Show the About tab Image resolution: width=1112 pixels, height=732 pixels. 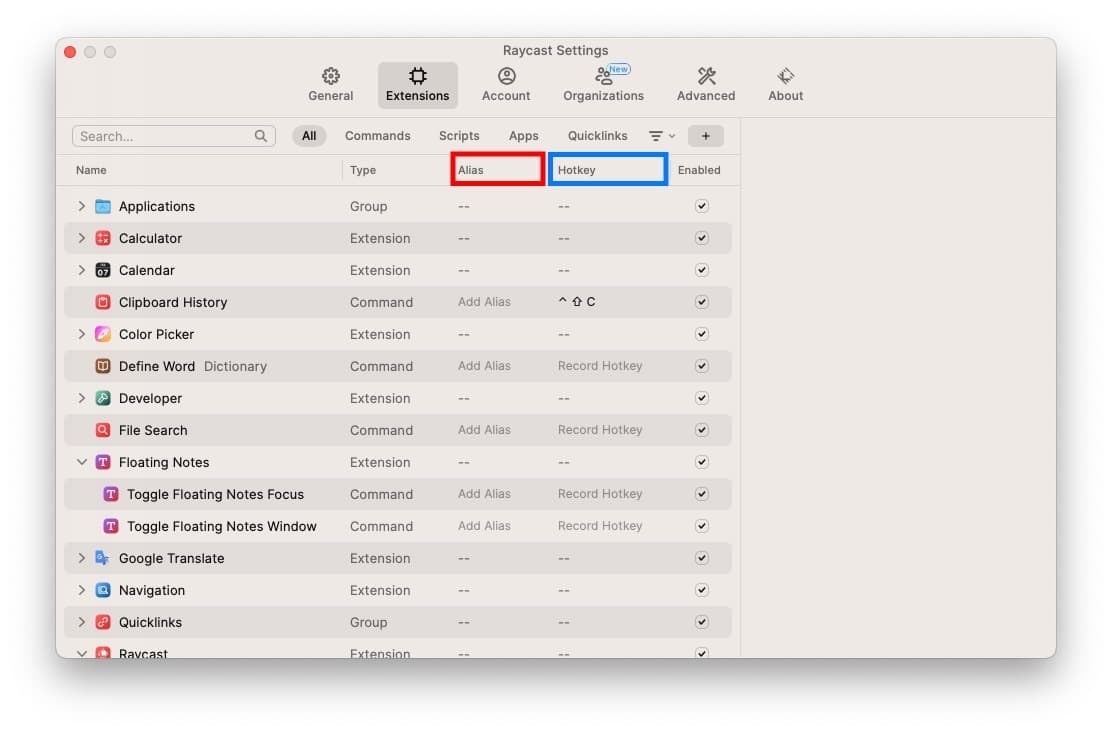785,84
